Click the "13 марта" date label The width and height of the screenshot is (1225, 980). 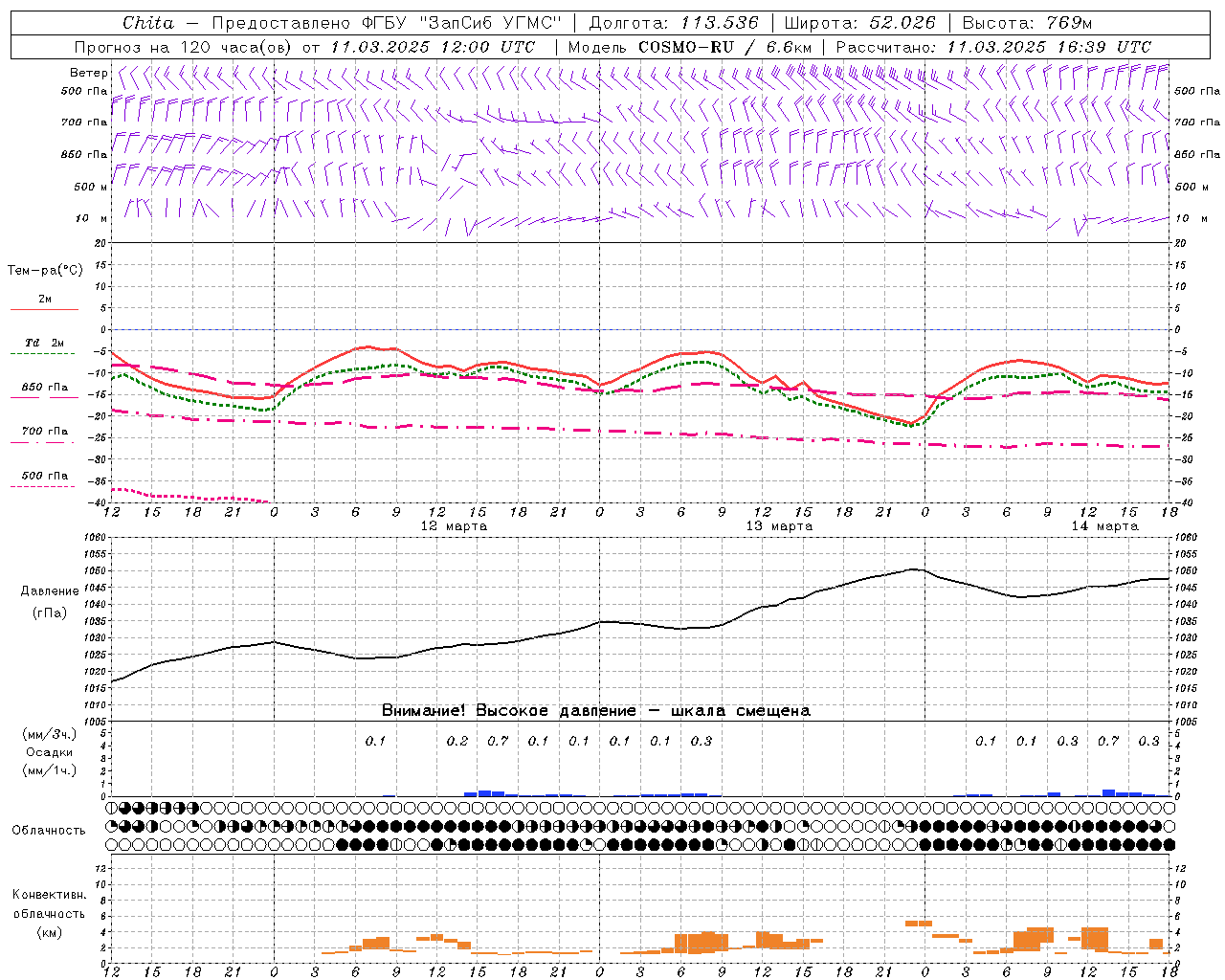point(779,526)
